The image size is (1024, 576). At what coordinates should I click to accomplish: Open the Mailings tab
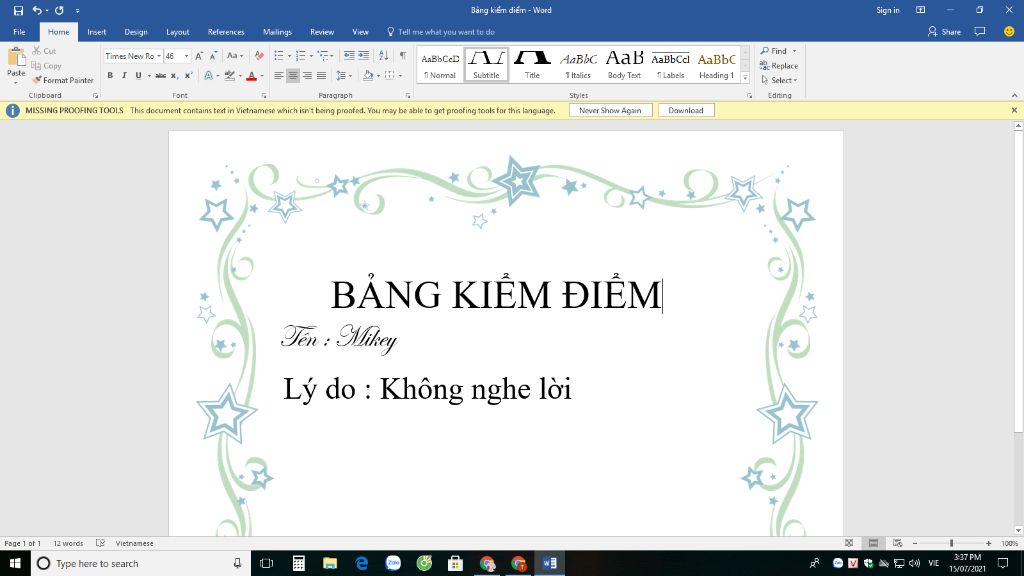[x=278, y=32]
